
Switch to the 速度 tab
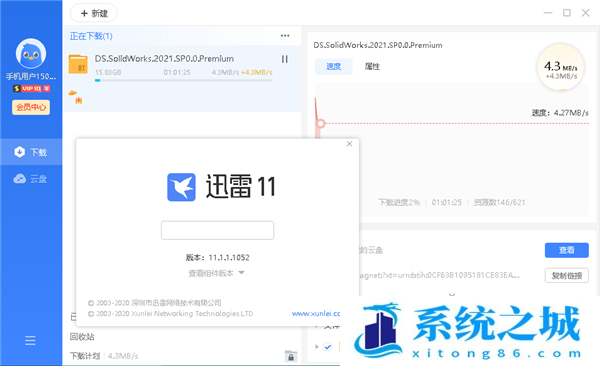(x=333, y=67)
